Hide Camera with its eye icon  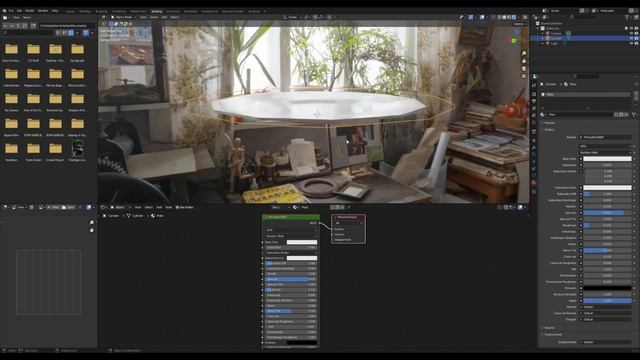(x=631, y=33)
